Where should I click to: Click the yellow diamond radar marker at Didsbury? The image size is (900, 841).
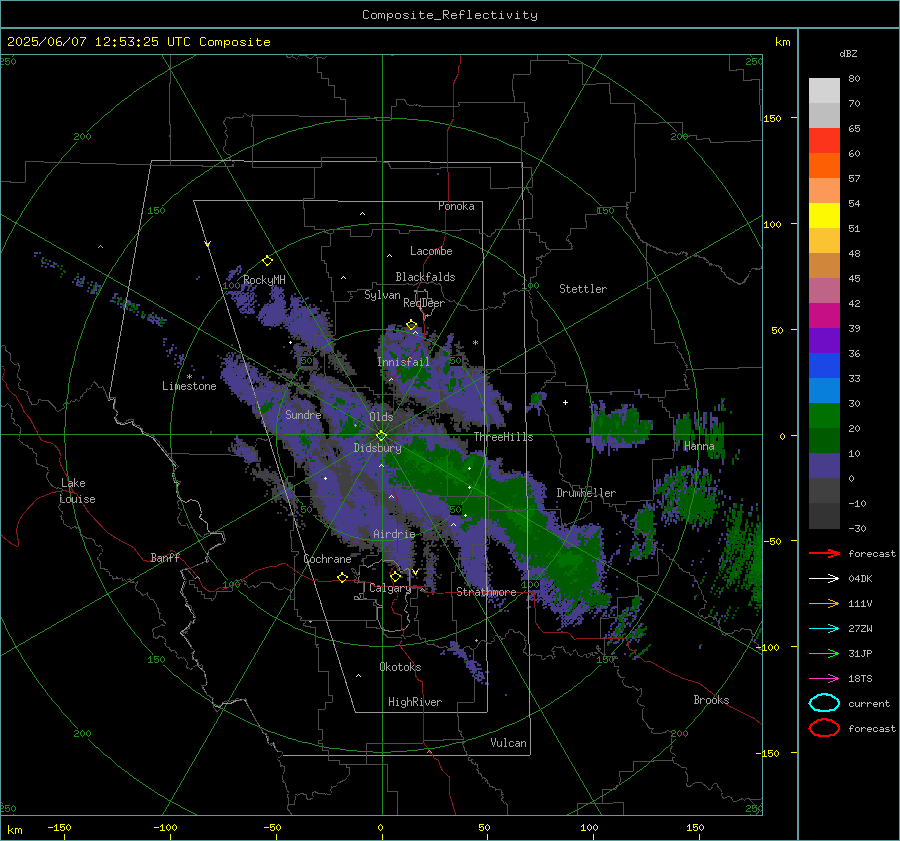pos(381,436)
